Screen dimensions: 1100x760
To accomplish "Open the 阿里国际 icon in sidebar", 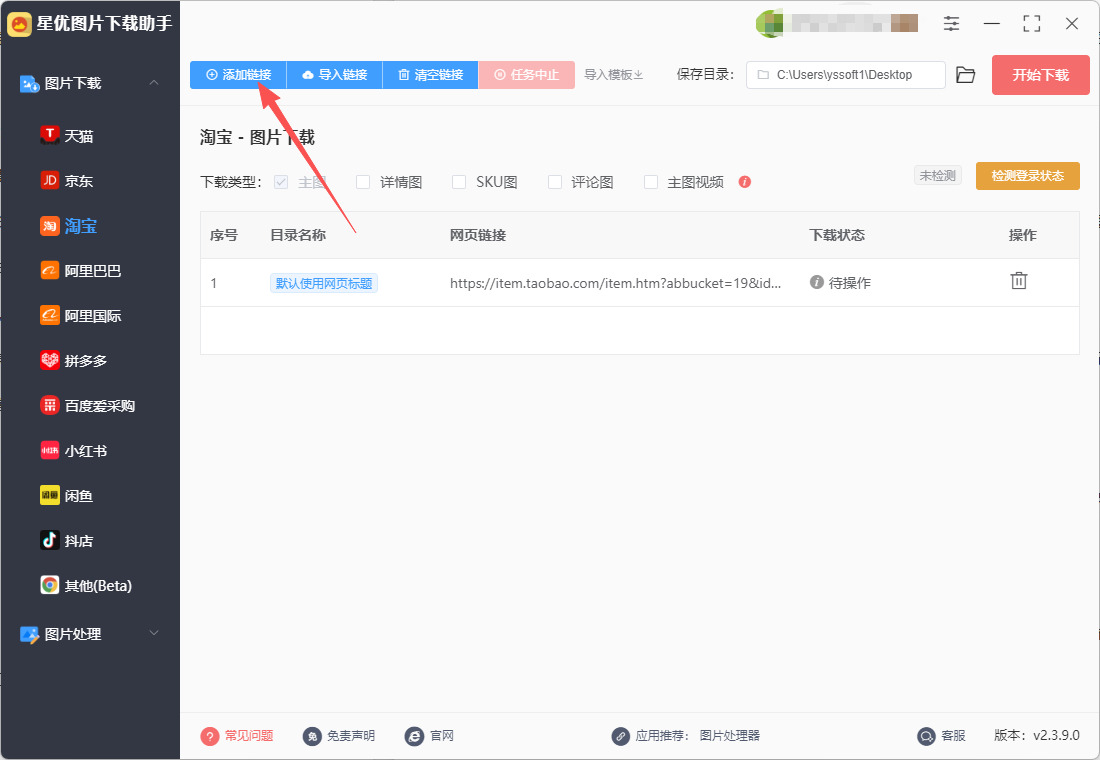I will point(50,315).
